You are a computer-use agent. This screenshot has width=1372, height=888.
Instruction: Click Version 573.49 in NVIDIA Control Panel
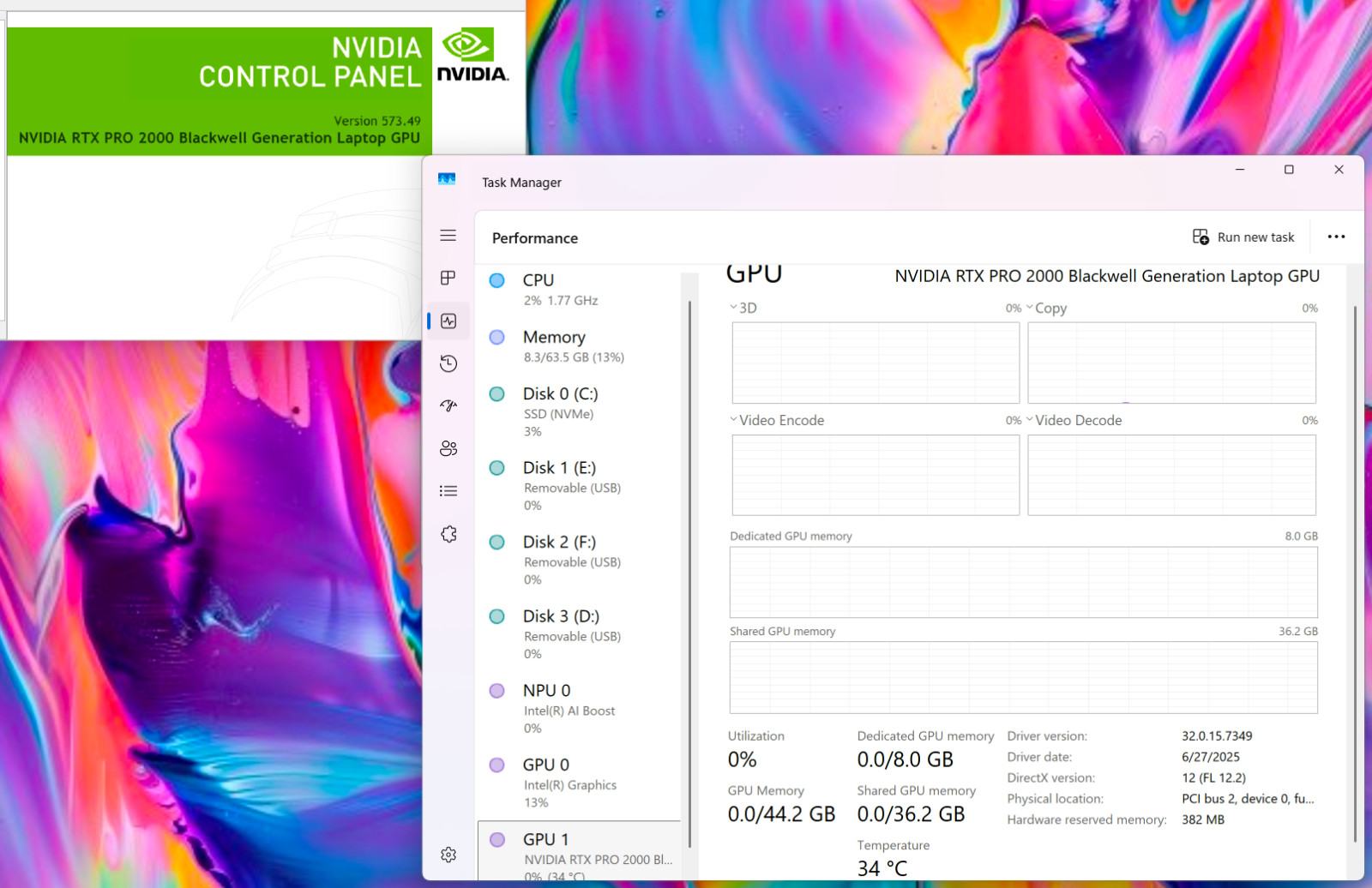pos(377,121)
